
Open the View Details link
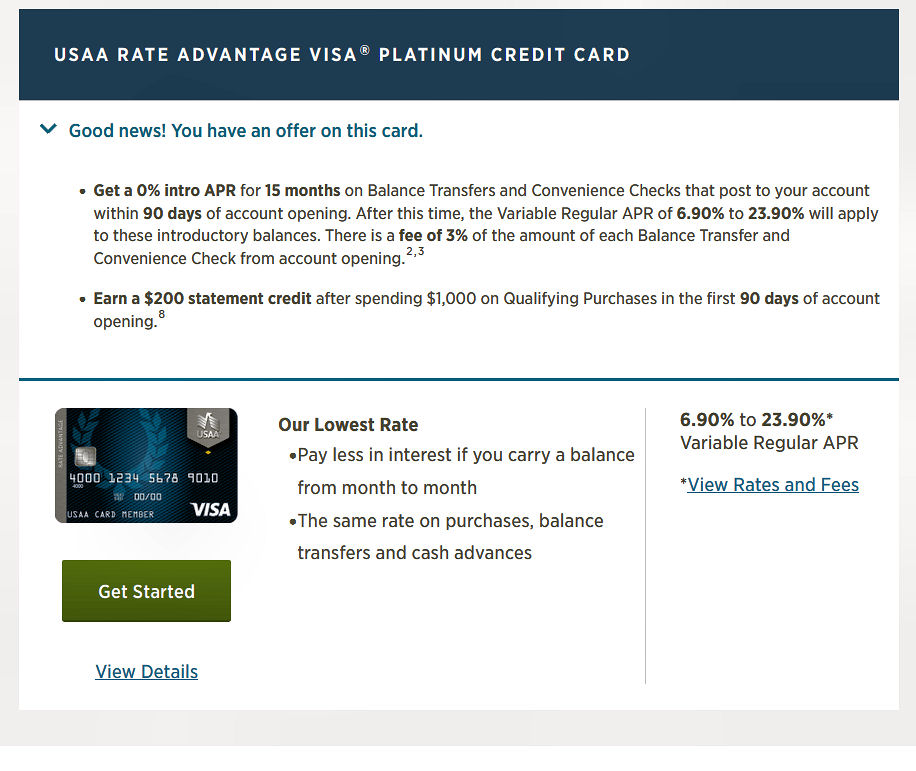coord(147,672)
